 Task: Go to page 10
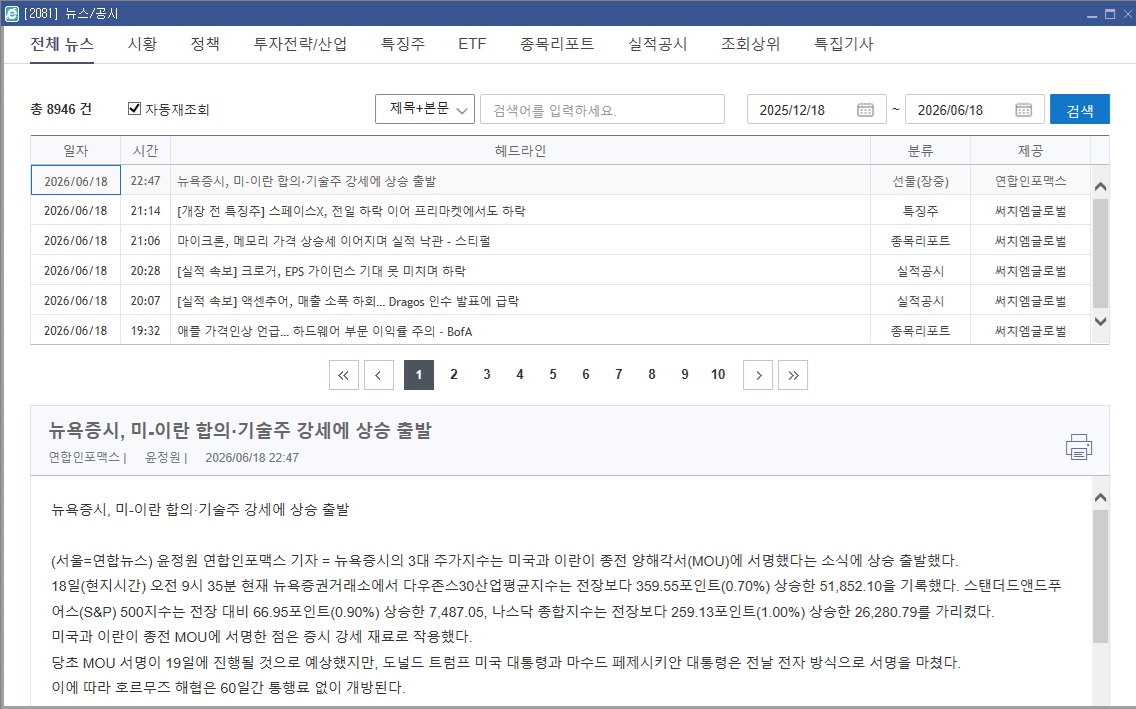[718, 374]
